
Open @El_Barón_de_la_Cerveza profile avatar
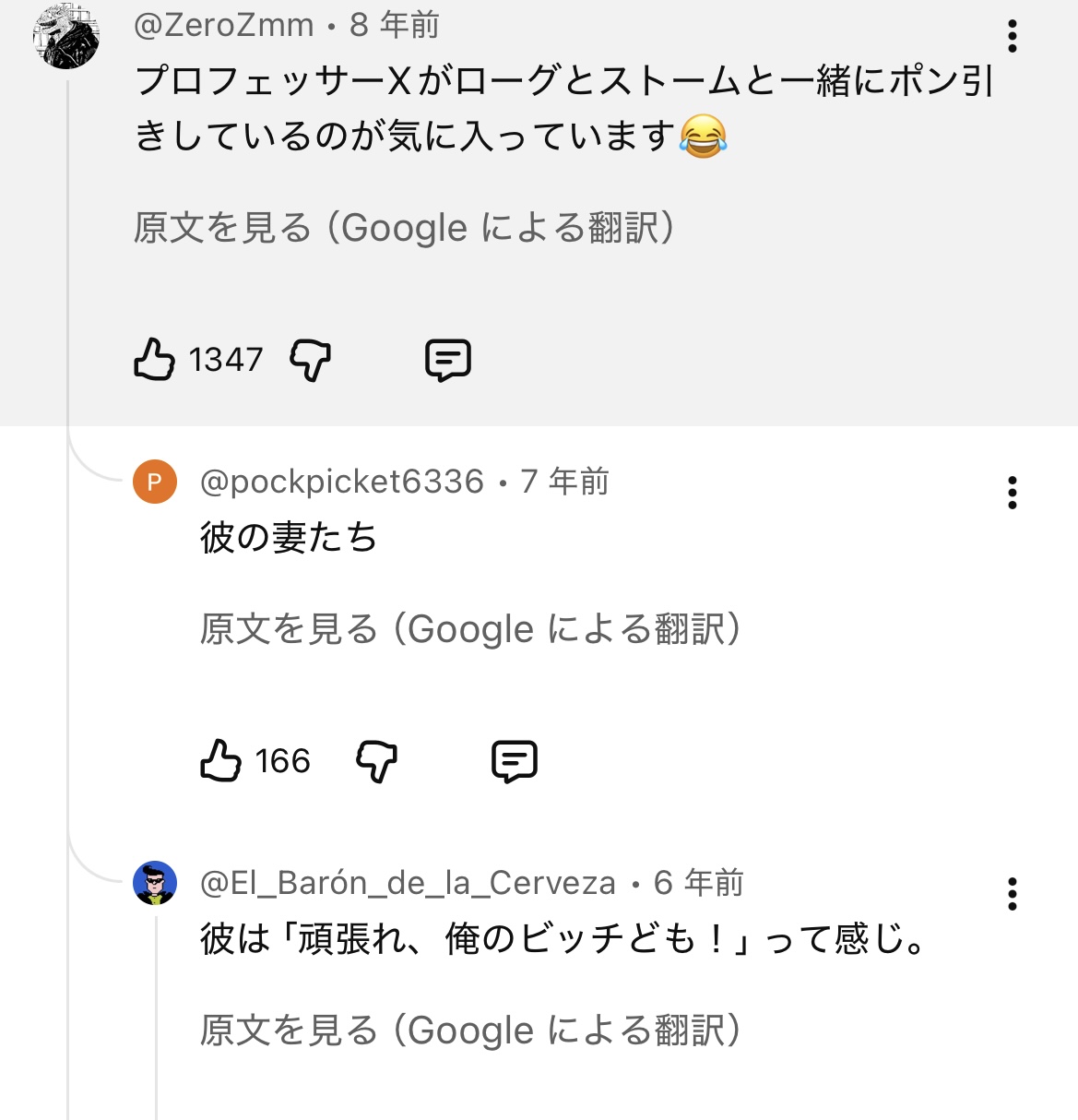pyautogui.click(x=155, y=883)
